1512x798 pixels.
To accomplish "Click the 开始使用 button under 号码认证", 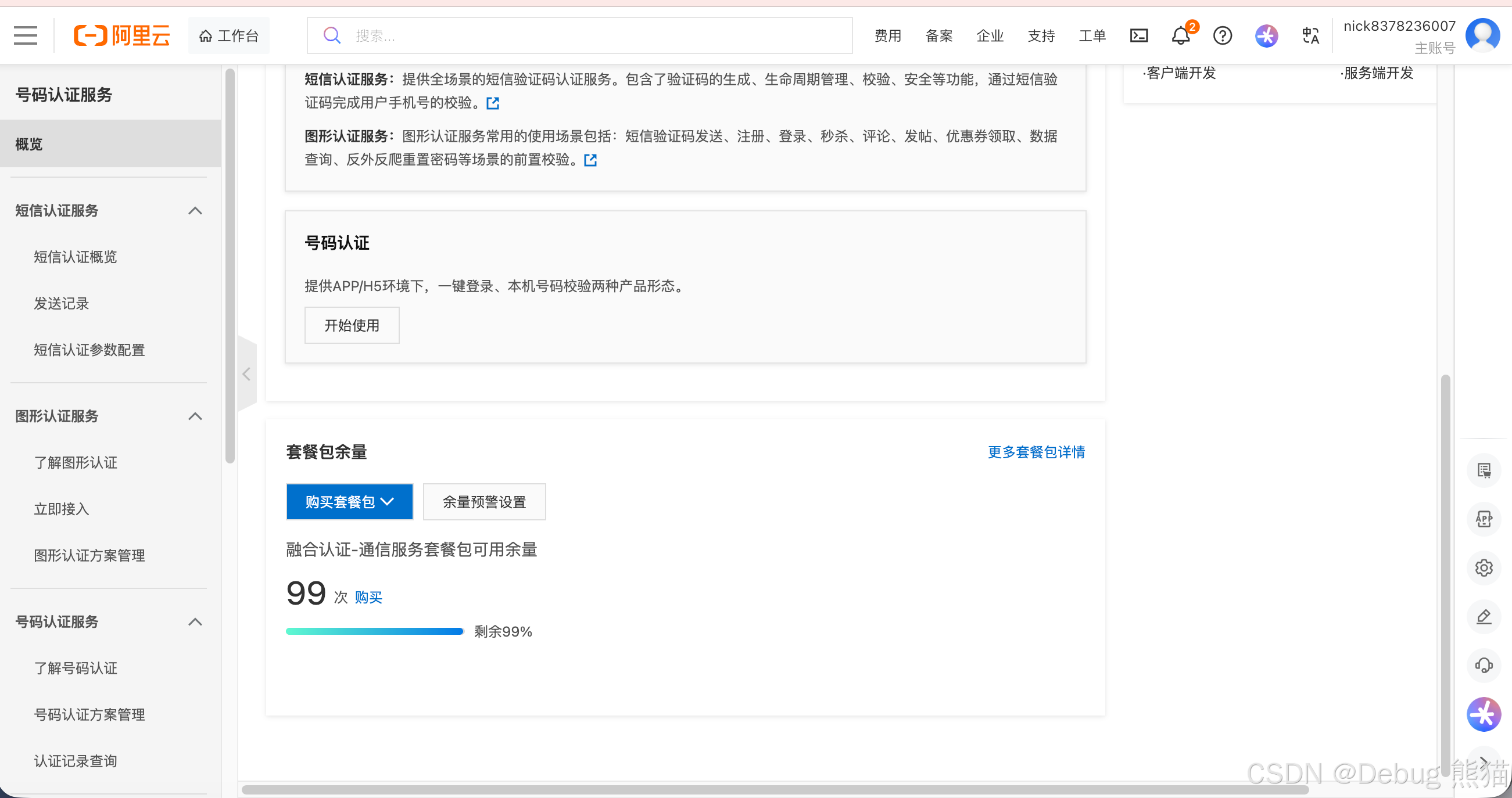I will (351, 325).
